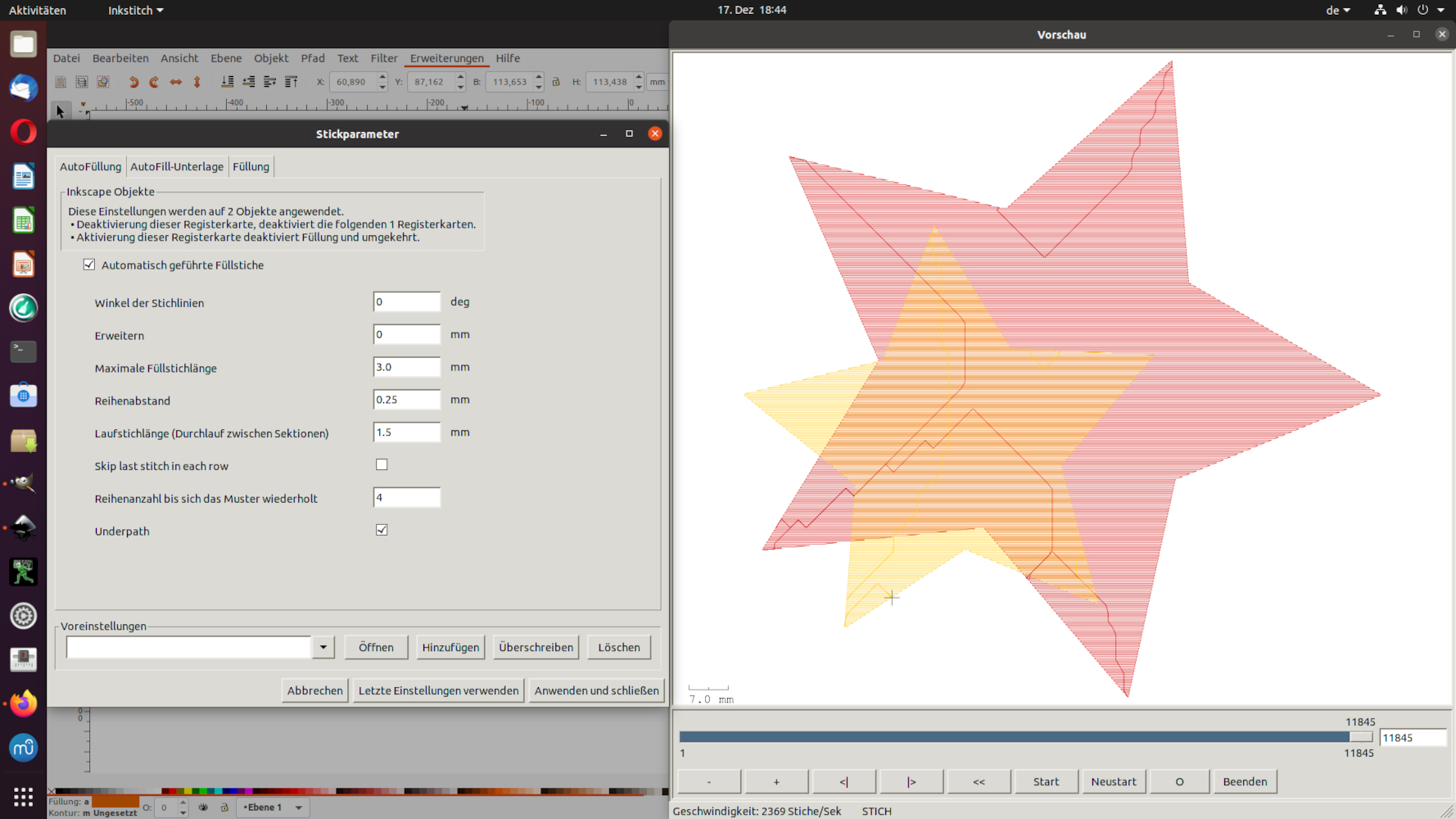Open the de keyboard layout menu

(x=1337, y=10)
